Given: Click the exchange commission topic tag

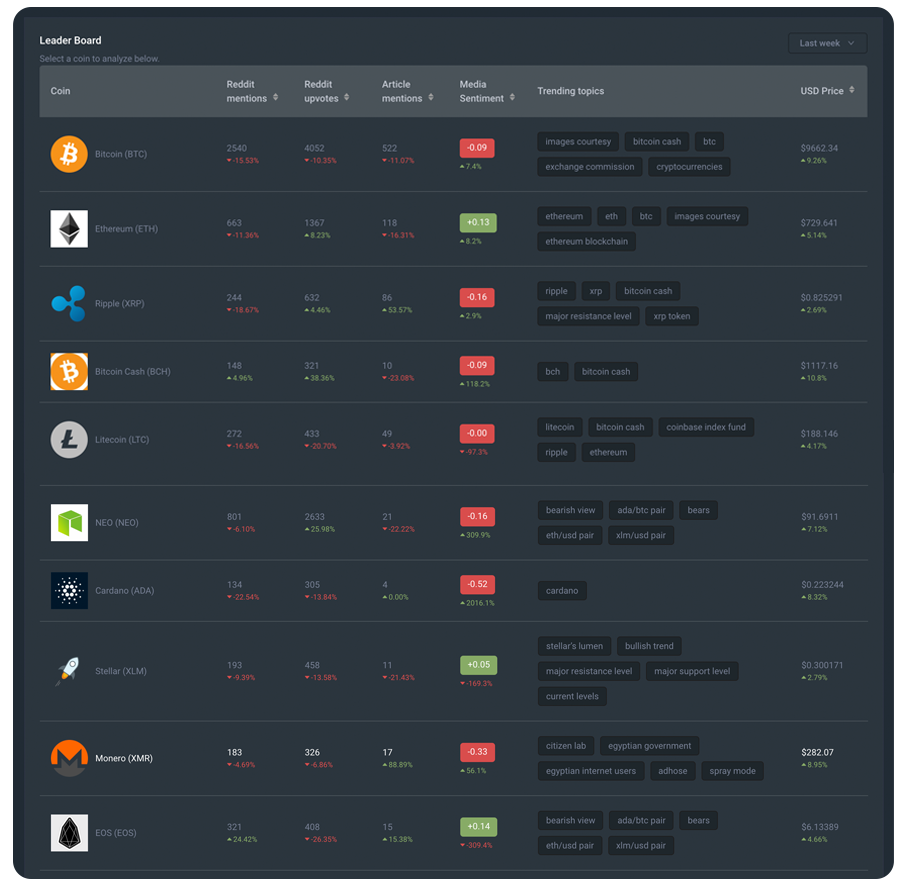Looking at the screenshot, I should 589,167.
